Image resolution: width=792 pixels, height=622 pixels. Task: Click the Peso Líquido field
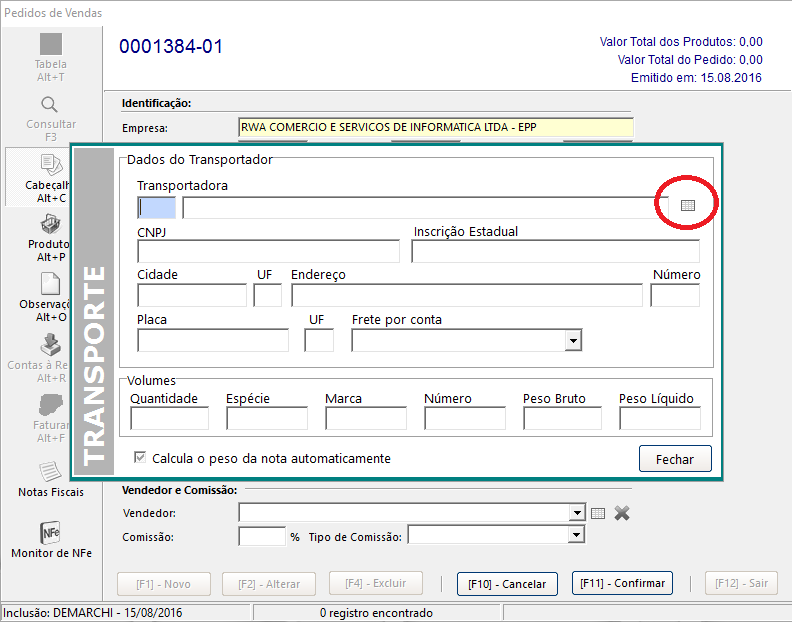coord(660,418)
